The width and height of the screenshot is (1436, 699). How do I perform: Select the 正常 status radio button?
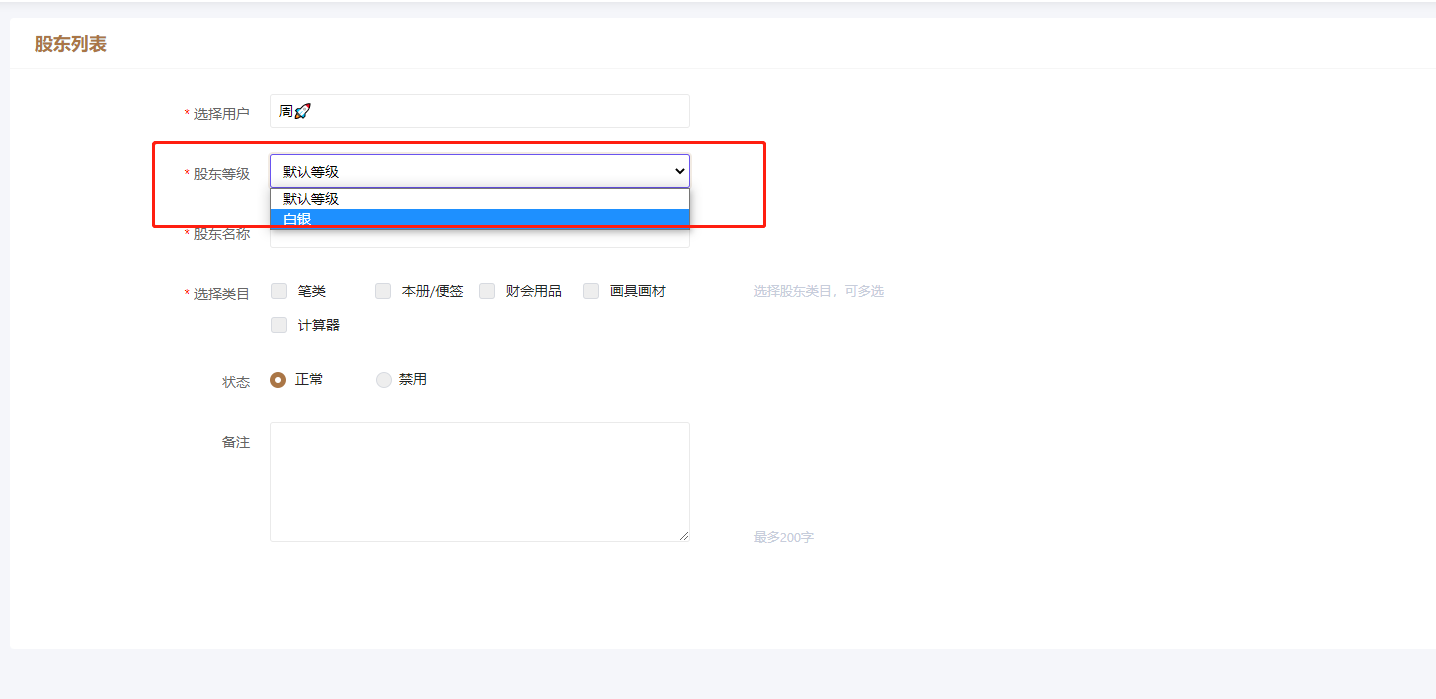[278, 380]
